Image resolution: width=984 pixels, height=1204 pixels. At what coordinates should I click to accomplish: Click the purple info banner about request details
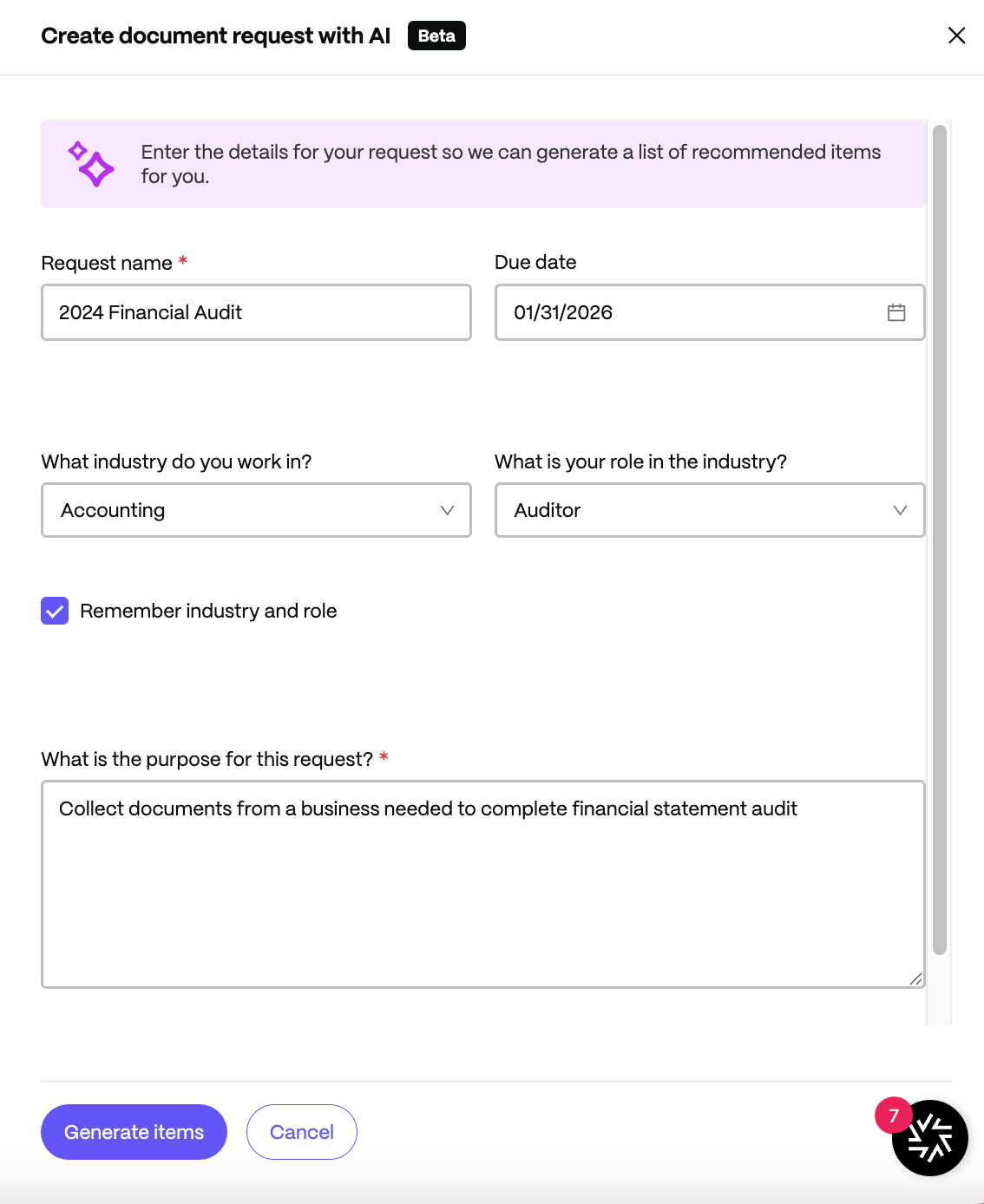pos(482,164)
